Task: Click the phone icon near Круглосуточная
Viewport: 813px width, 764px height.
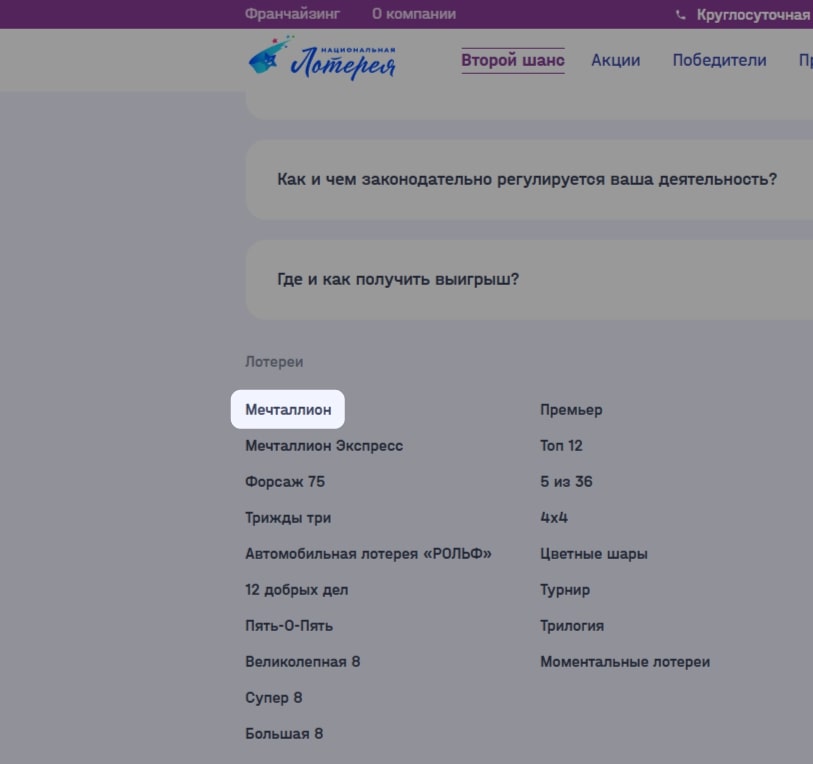Action: click(681, 15)
